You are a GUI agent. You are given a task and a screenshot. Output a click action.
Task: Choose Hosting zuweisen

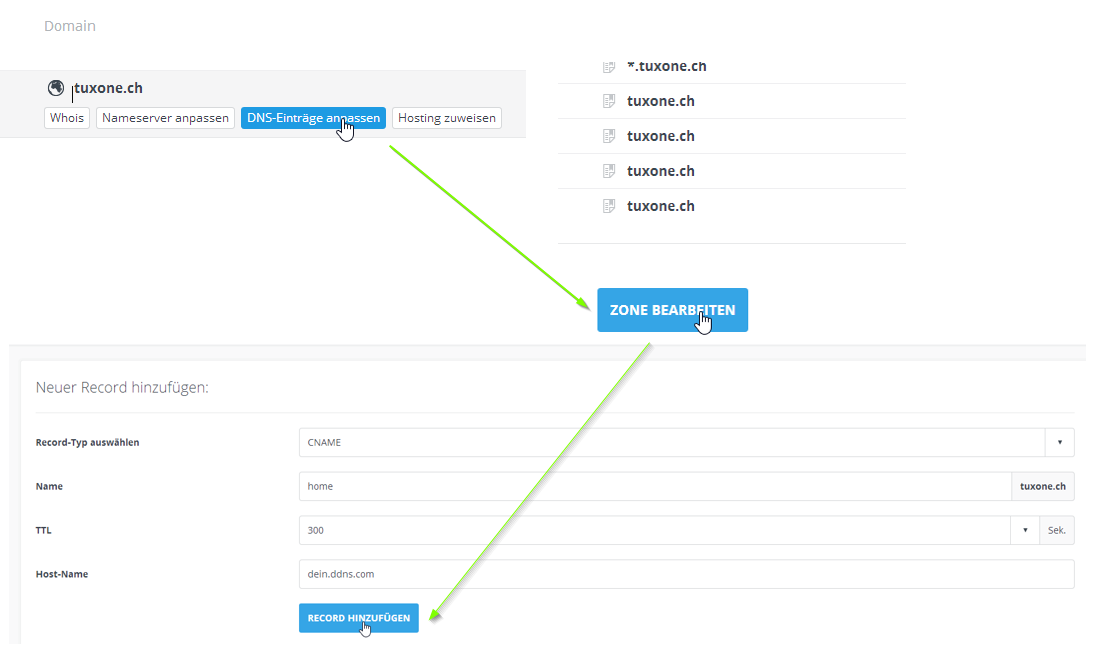point(446,118)
